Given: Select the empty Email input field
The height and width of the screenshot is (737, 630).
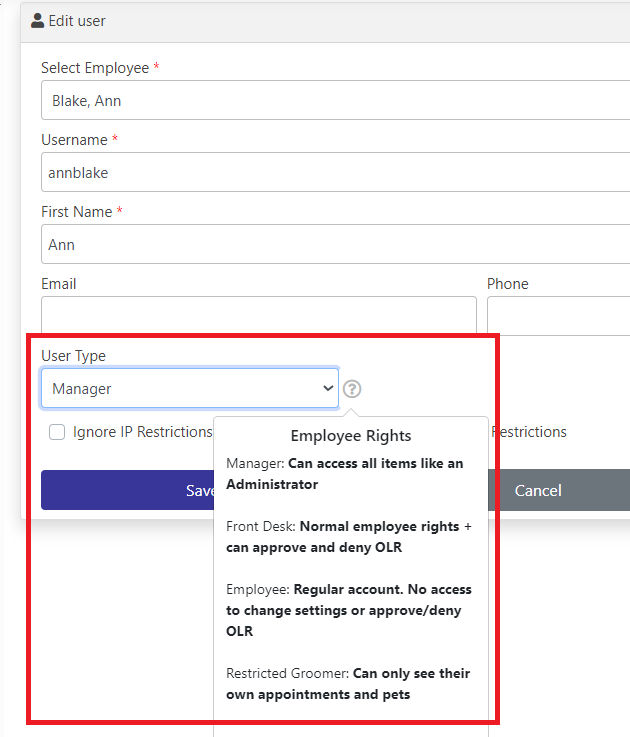Looking at the screenshot, I should [259, 315].
